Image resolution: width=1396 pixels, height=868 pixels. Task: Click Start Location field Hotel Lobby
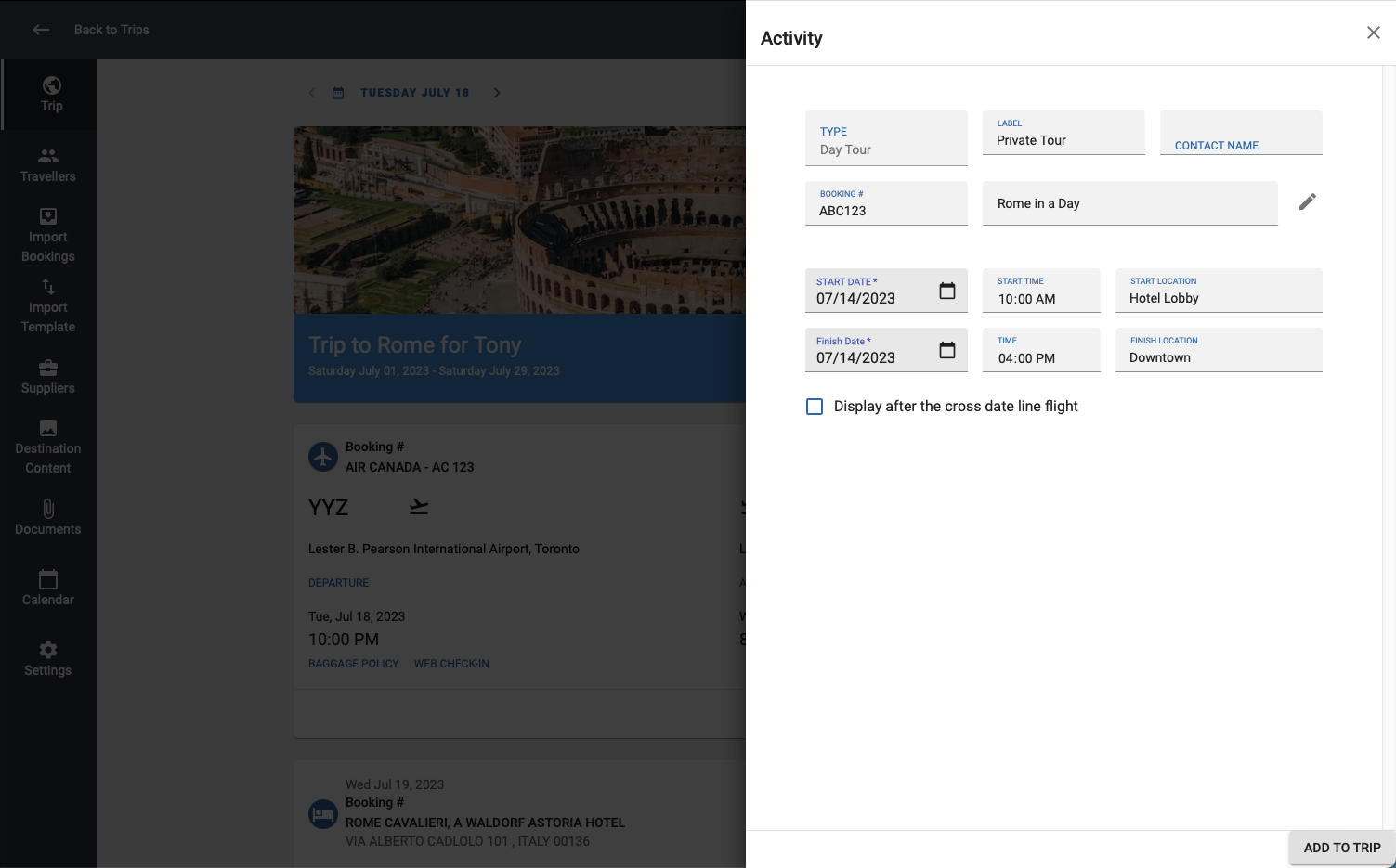coord(1219,291)
